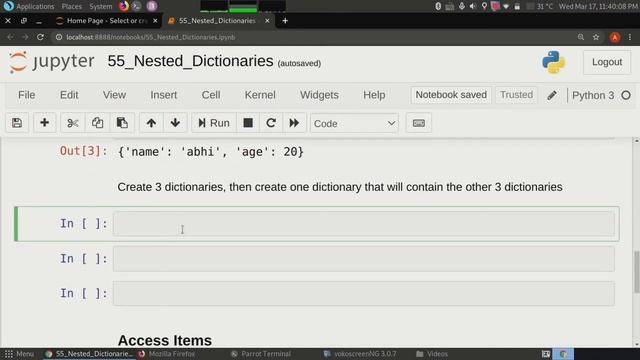The image size is (640, 360).
Task: Open the browser zoom magnifier icon
Action: pos(581,37)
